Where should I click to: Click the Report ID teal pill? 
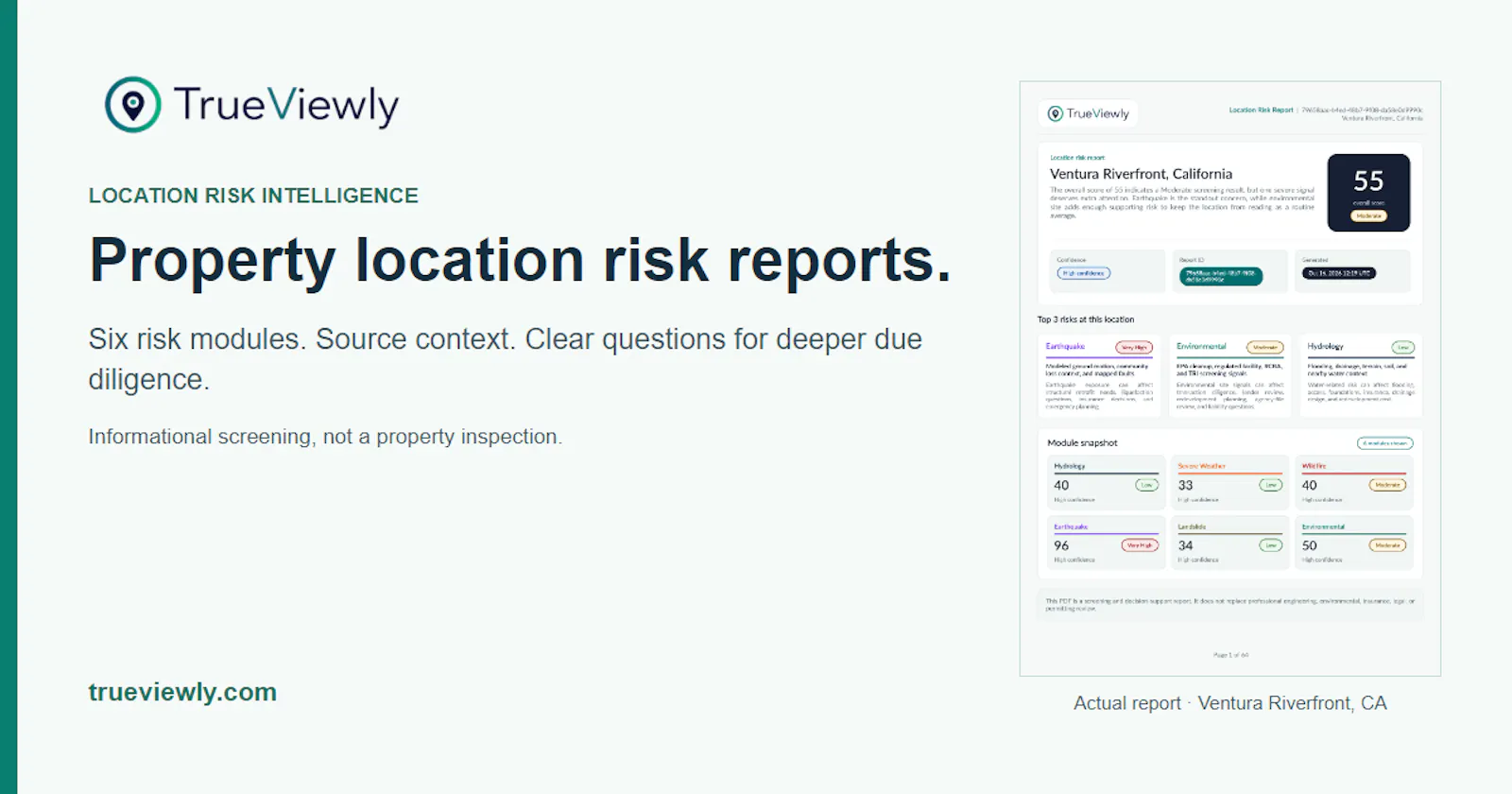tap(1221, 276)
